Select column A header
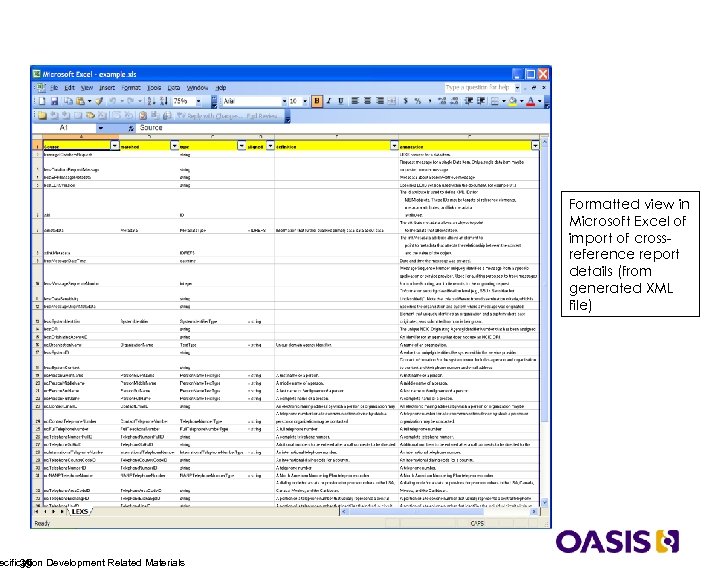 [x=81, y=136]
